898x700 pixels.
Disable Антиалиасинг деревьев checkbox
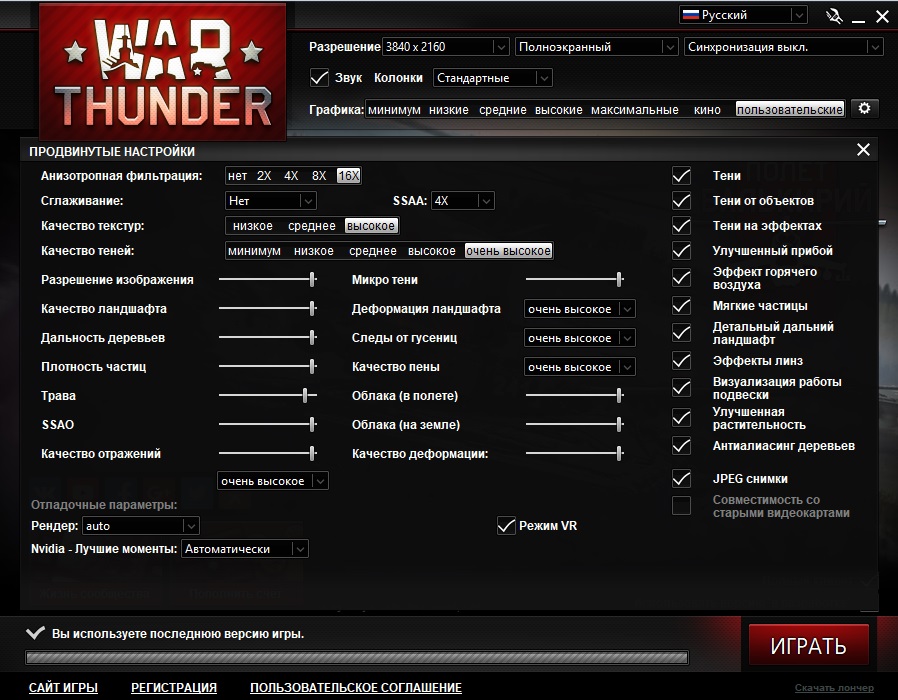click(x=681, y=446)
